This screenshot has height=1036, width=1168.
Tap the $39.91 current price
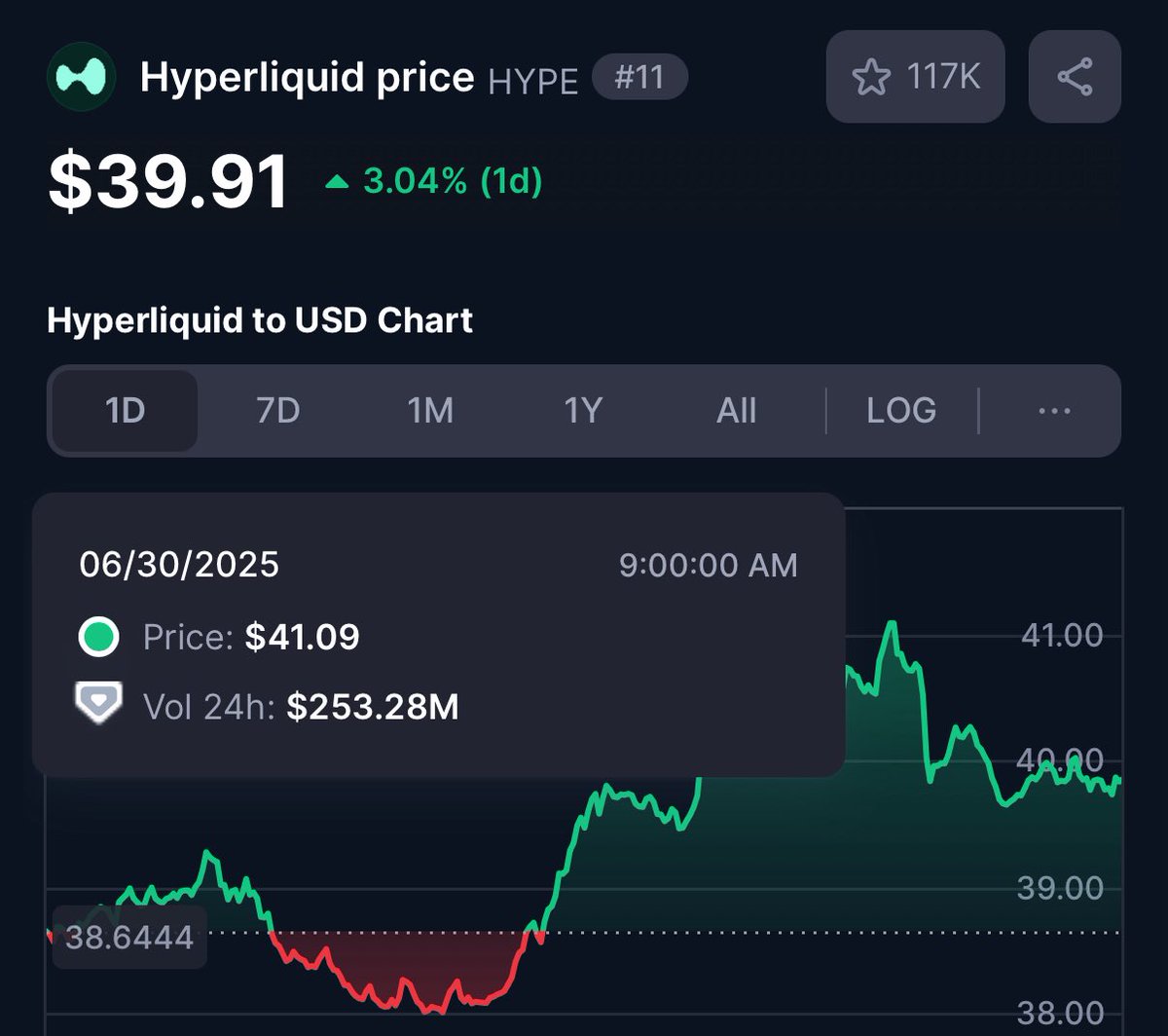[168, 182]
